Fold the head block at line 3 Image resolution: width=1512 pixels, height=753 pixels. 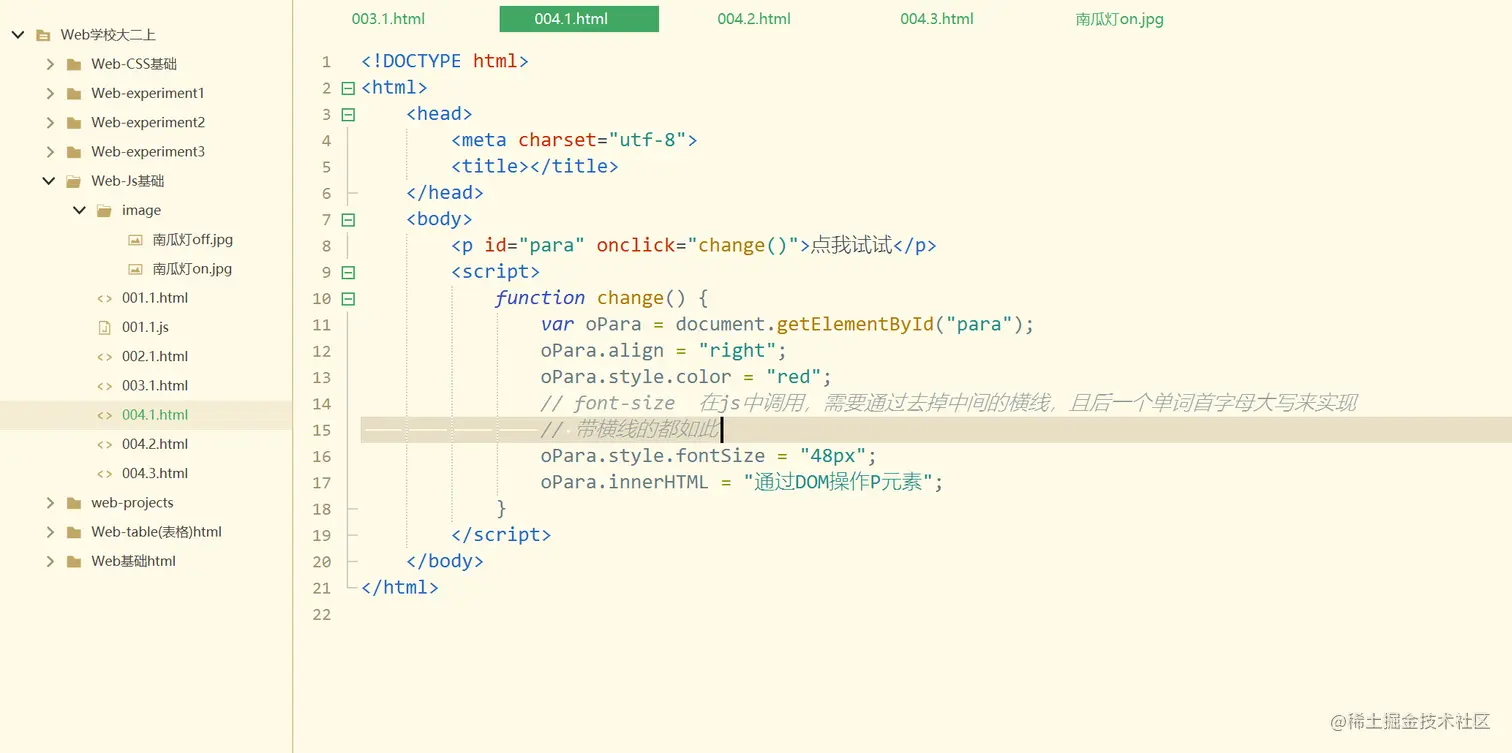coord(348,114)
